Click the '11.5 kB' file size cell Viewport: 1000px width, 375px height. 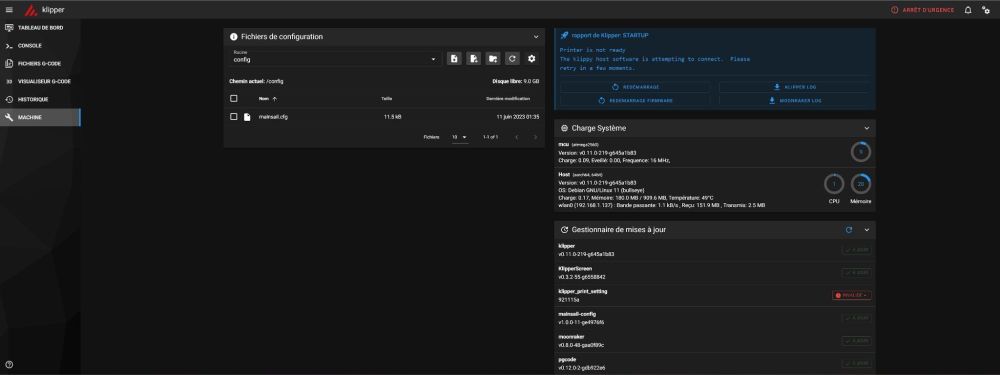coord(392,117)
